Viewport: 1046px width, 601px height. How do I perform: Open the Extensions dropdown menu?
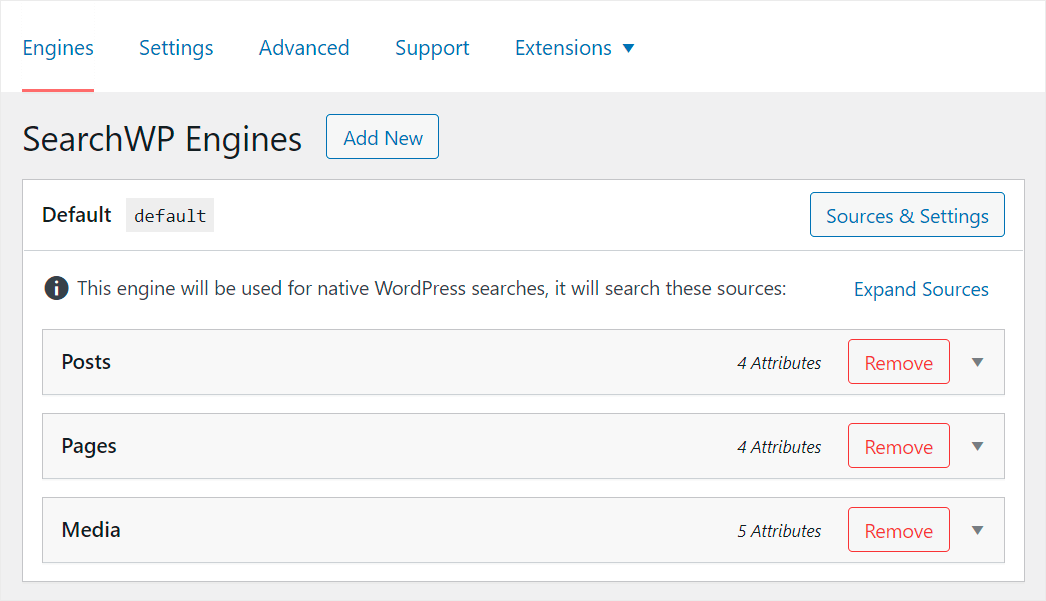point(575,47)
